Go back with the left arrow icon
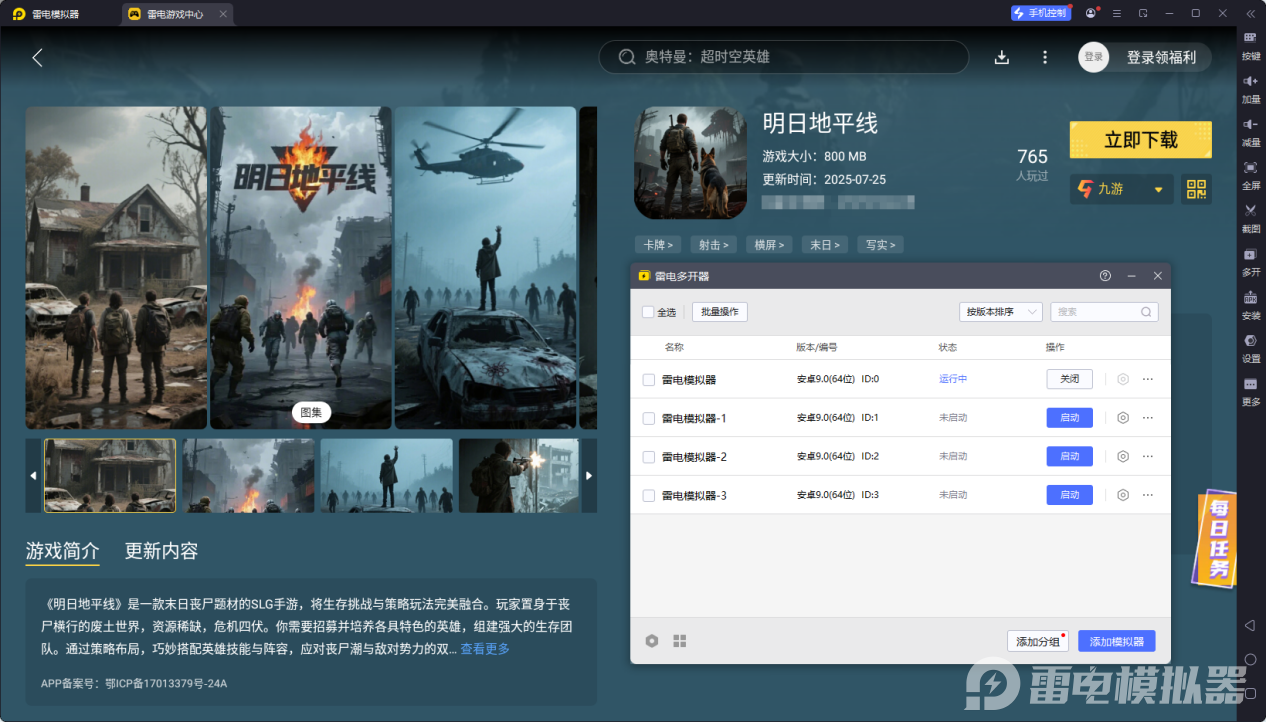1266x722 pixels. click(37, 57)
